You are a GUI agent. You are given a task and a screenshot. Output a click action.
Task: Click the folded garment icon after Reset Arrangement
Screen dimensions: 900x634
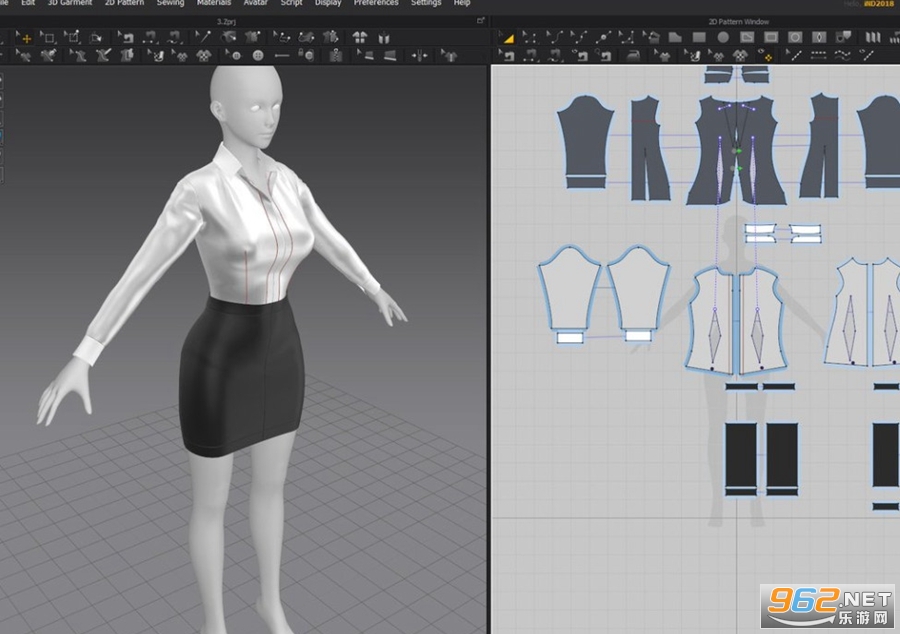pos(383,38)
